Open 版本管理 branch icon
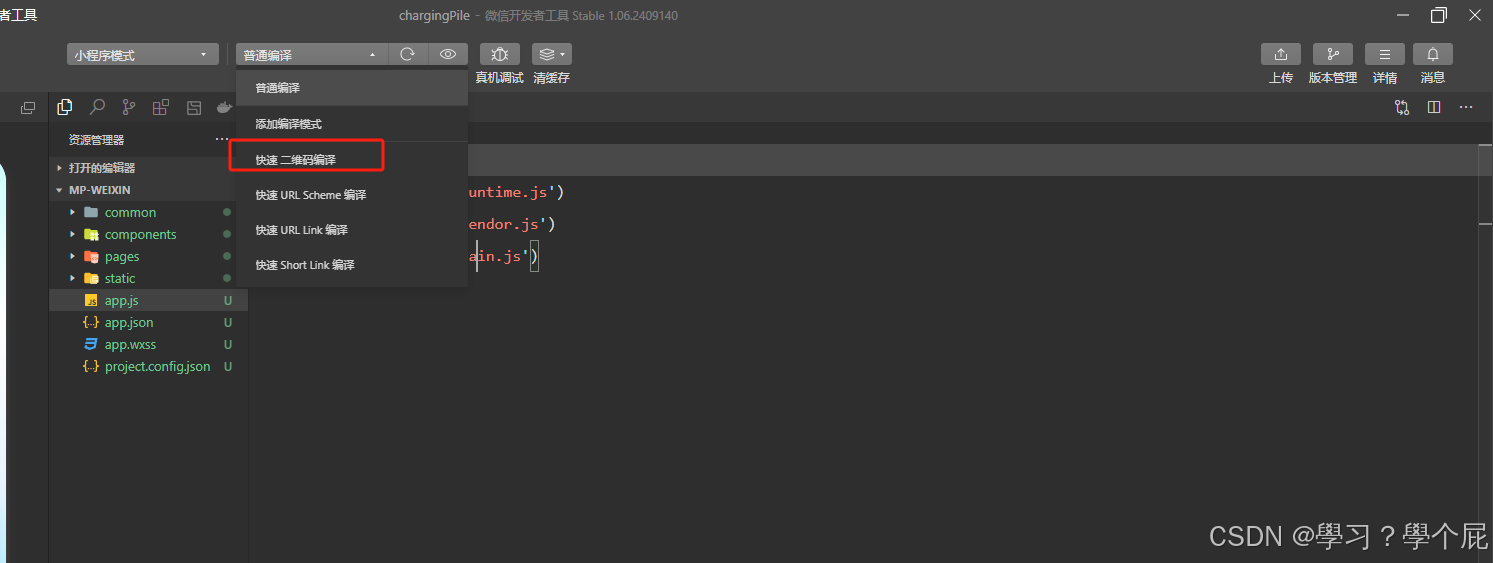The width and height of the screenshot is (1493, 563). pos(1333,55)
